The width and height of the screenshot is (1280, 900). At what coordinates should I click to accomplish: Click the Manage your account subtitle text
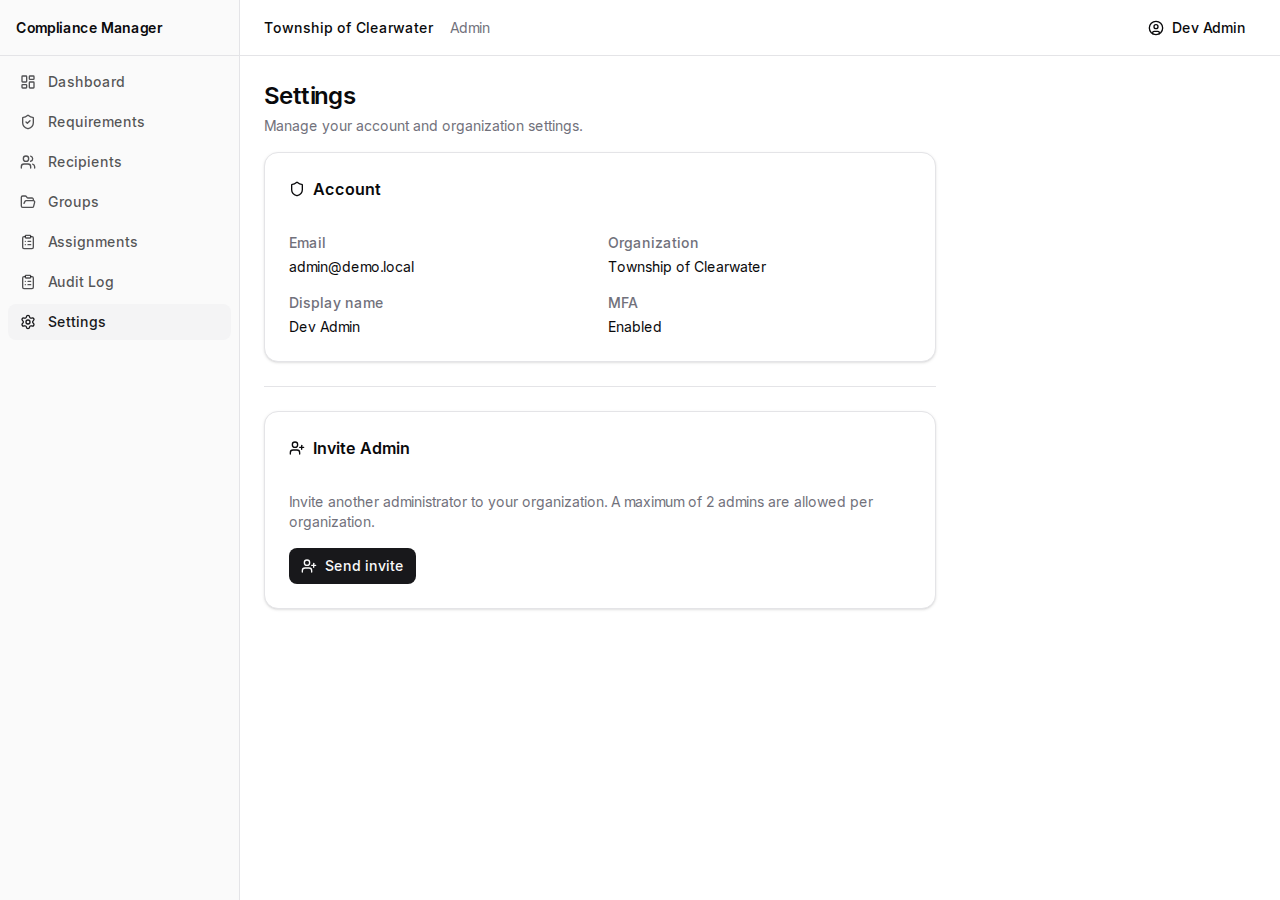(423, 126)
